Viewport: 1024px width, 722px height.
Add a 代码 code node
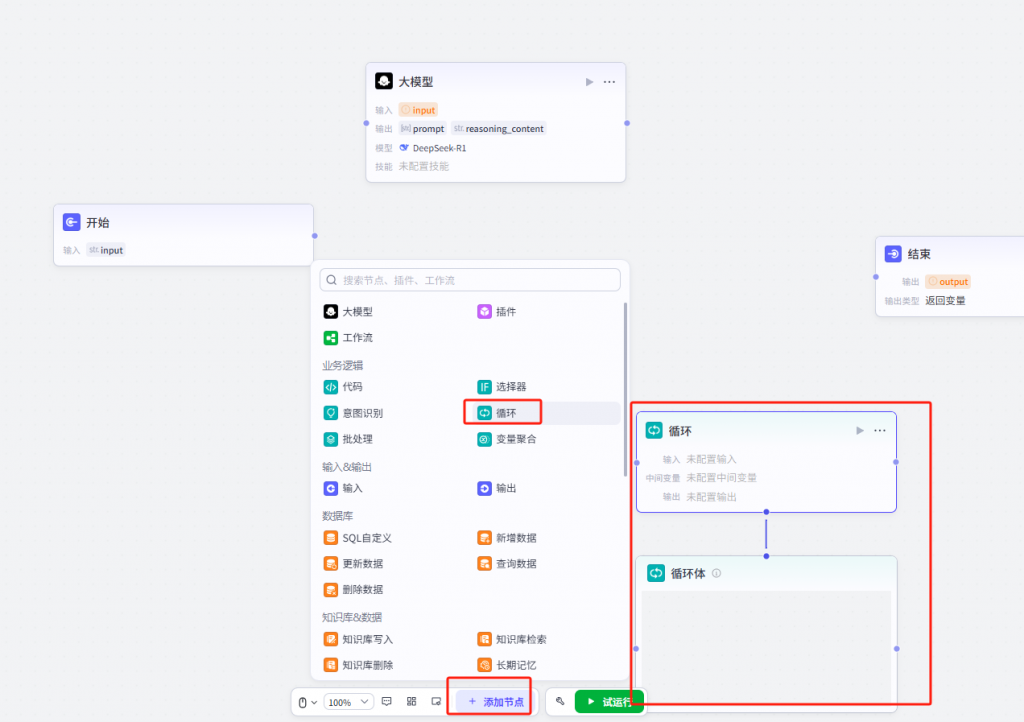[344, 386]
